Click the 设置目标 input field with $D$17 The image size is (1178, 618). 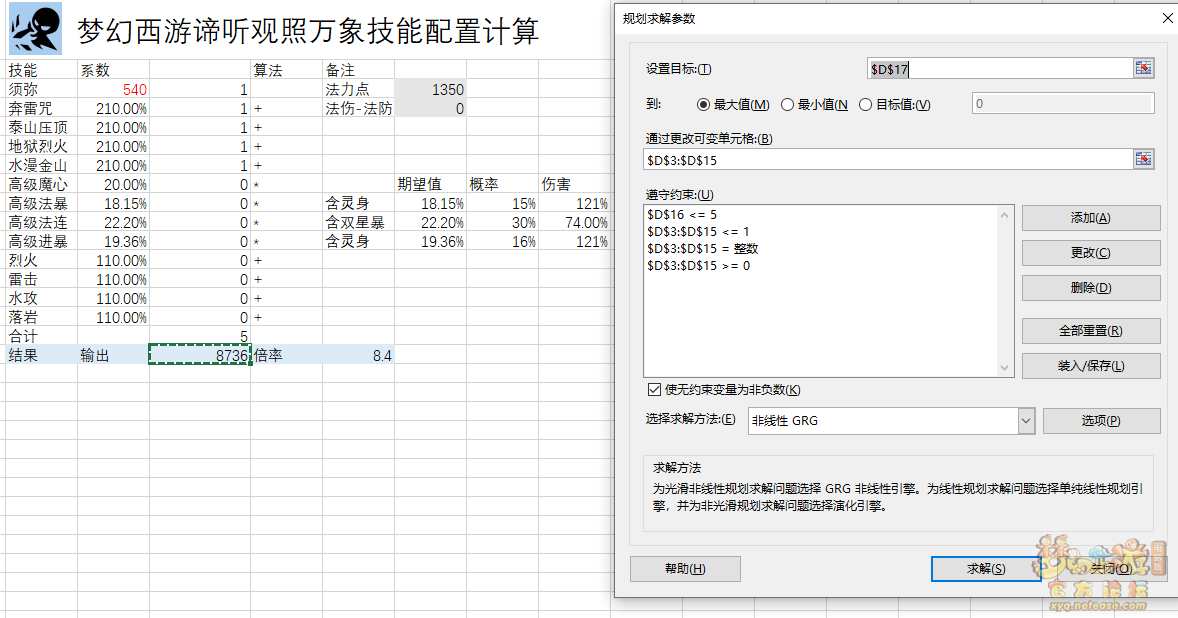coord(1000,69)
